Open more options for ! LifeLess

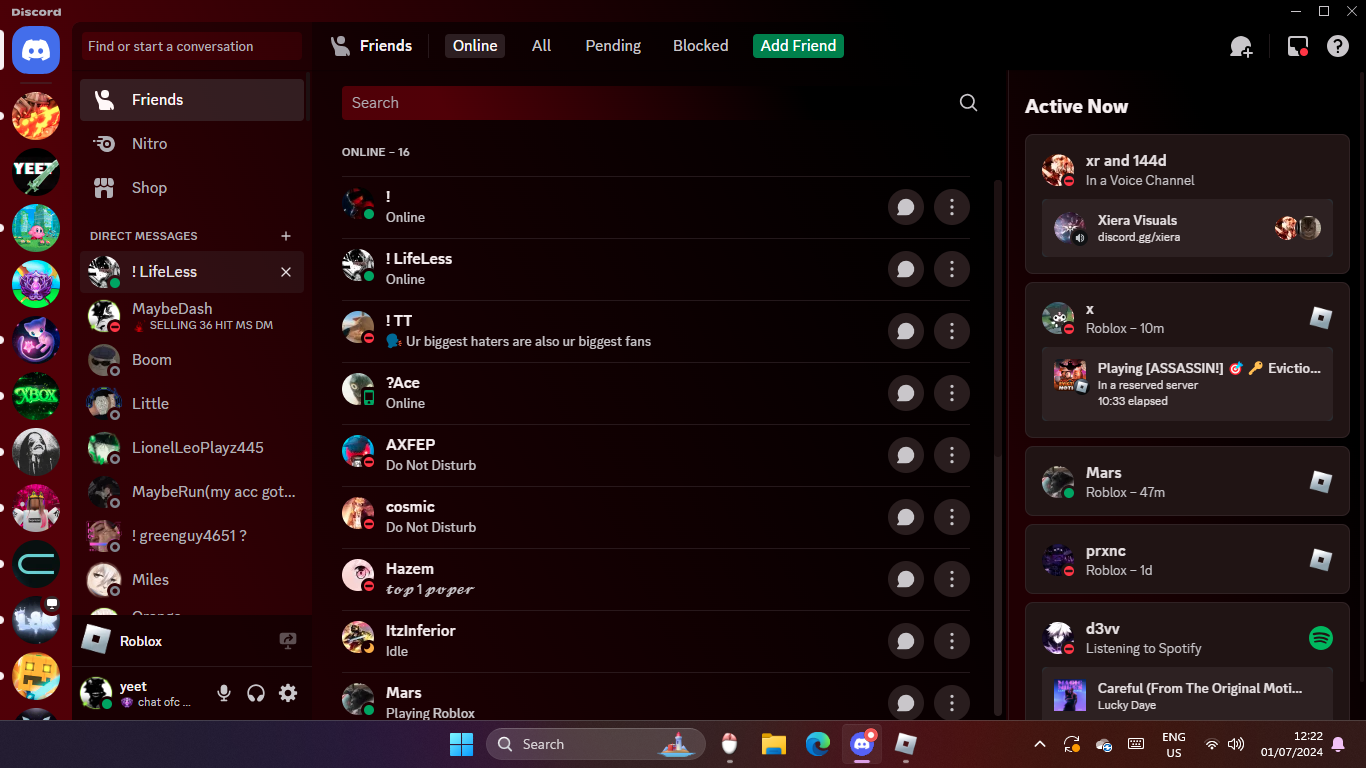pyautogui.click(x=952, y=269)
